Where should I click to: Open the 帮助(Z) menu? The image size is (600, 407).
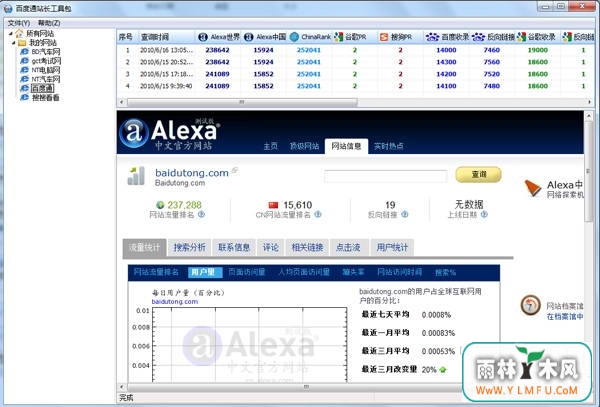pyautogui.click(x=49, y=23)
